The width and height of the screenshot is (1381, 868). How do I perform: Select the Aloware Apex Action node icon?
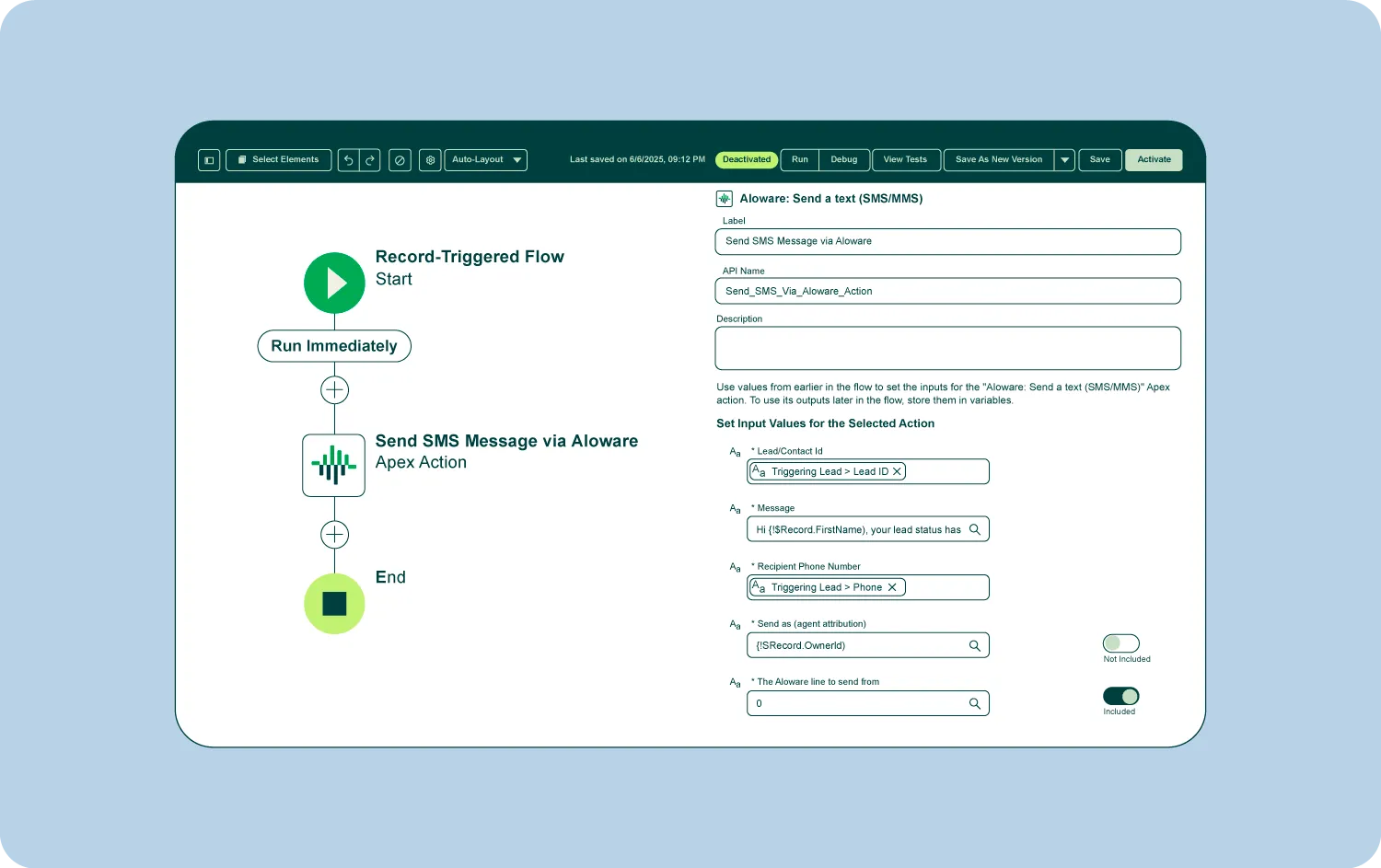[x=334, y=466]
